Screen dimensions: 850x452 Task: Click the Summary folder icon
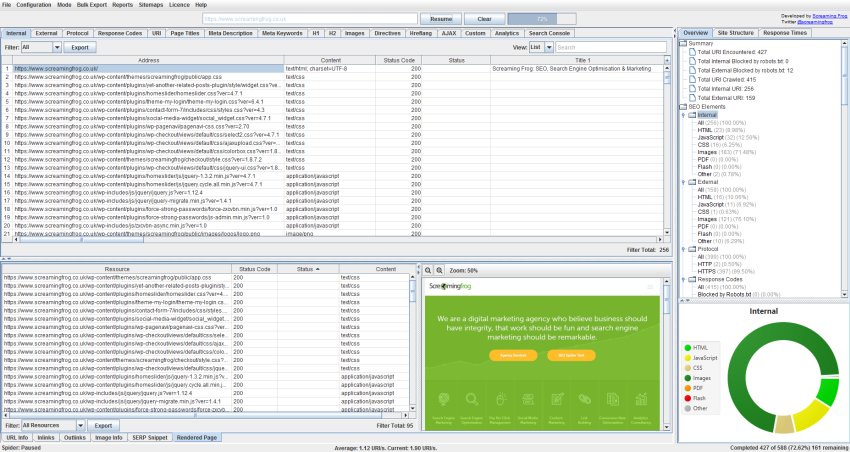click(684, 43)
